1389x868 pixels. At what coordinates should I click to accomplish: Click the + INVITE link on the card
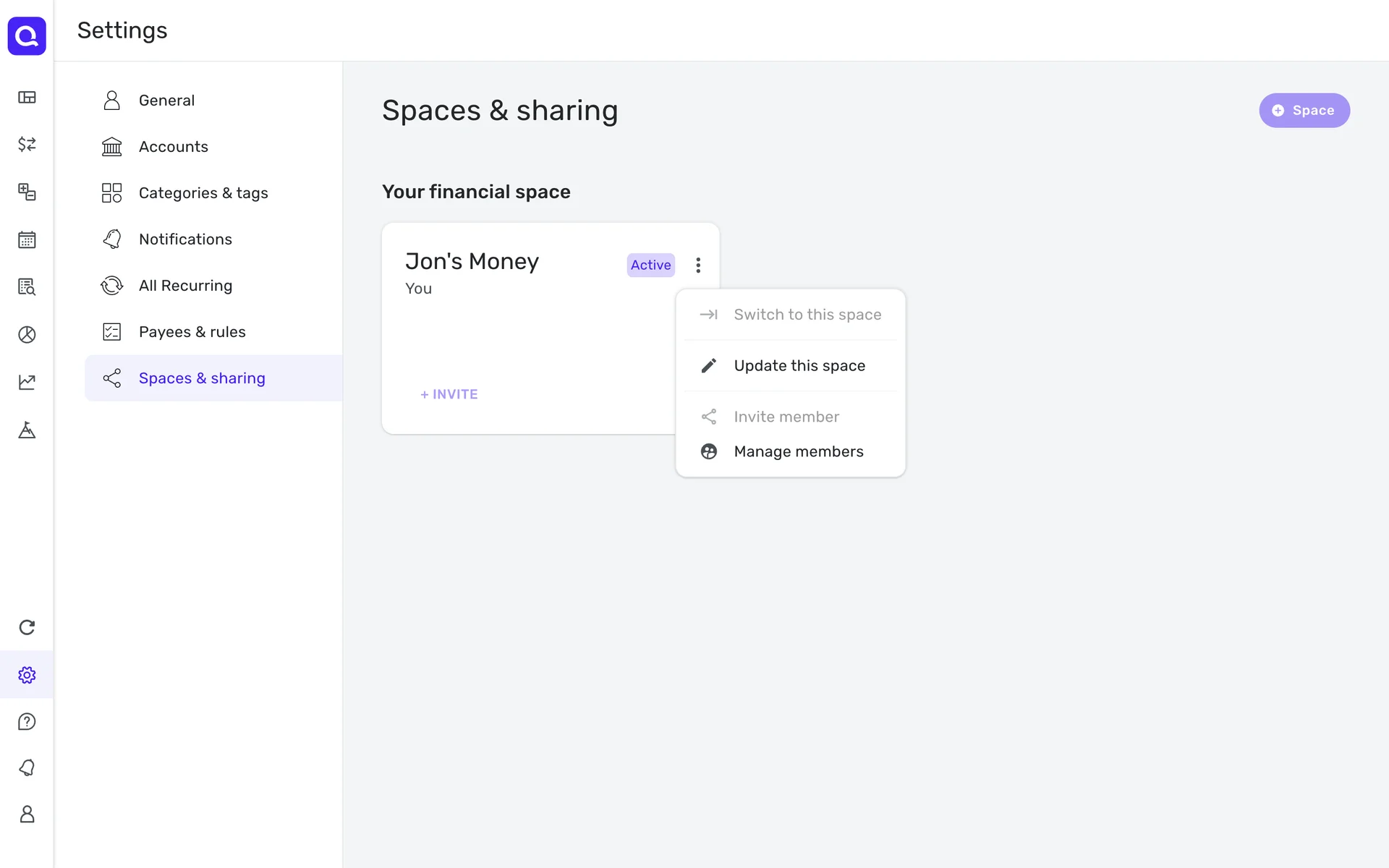pos(449,394)
